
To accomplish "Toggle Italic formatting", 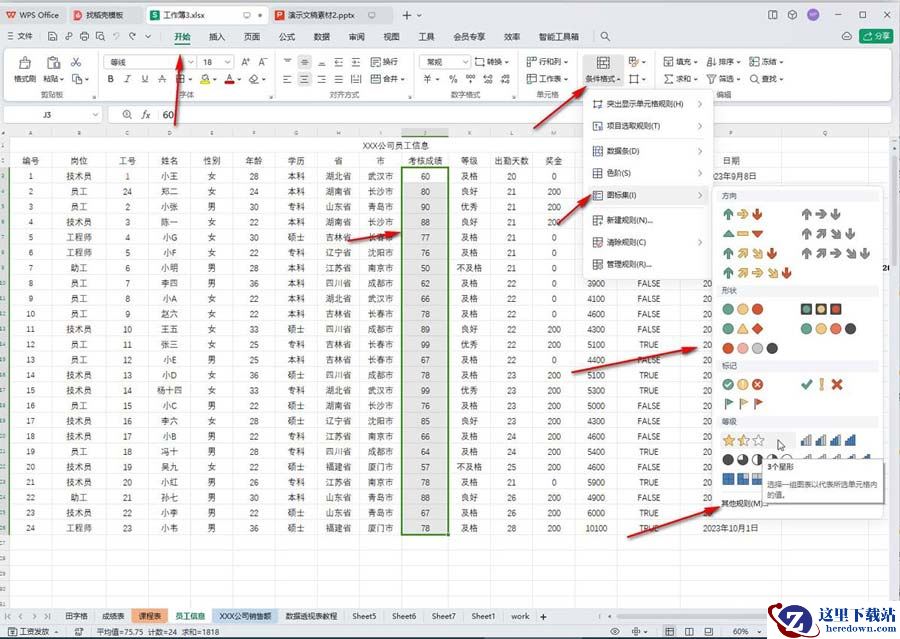I will pyautogui.click(x=127, y=79).
